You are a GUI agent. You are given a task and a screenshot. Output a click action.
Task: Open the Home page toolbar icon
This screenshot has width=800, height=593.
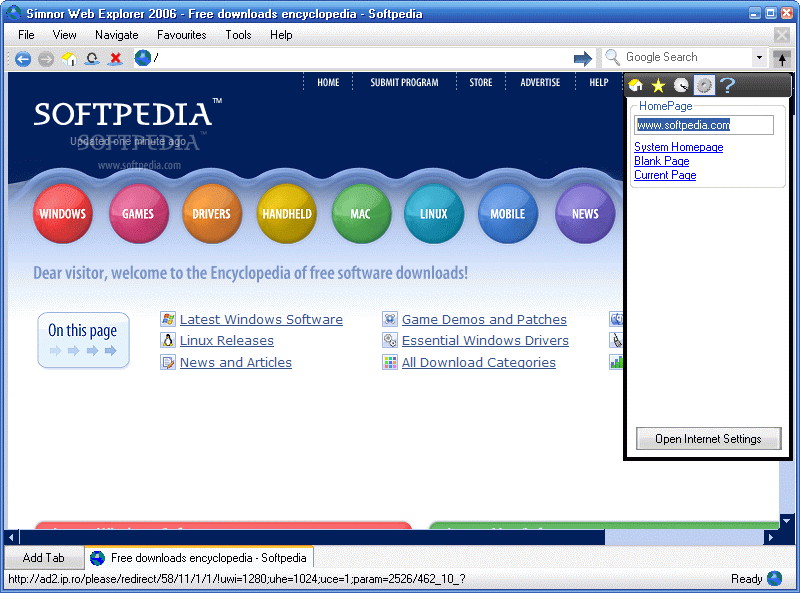[69, 59]
